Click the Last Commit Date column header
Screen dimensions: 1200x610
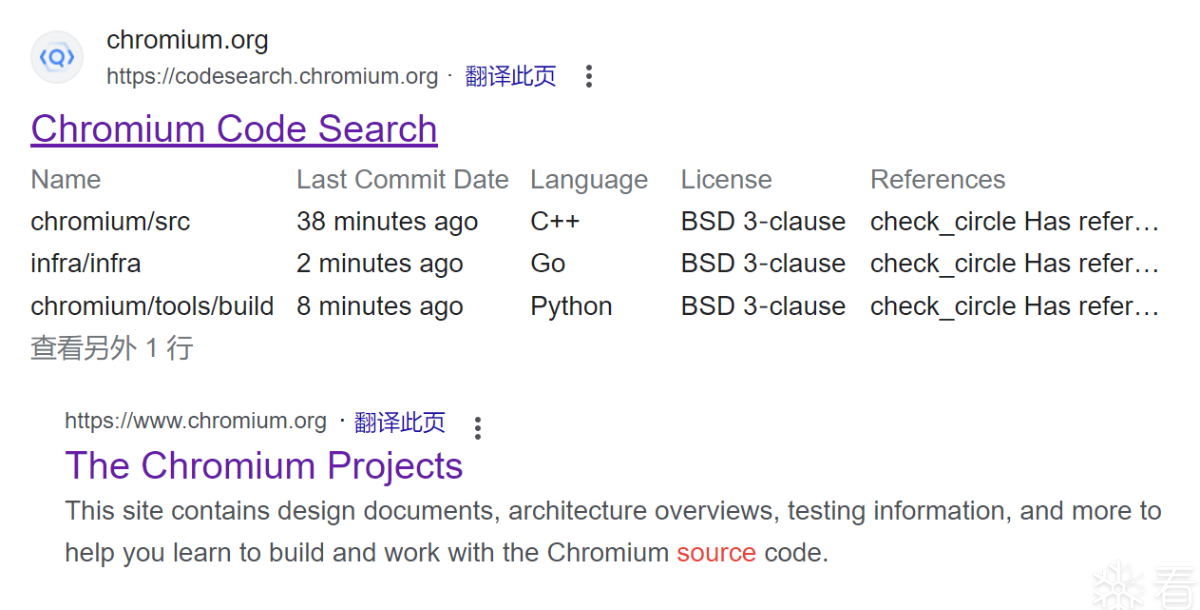402,179
